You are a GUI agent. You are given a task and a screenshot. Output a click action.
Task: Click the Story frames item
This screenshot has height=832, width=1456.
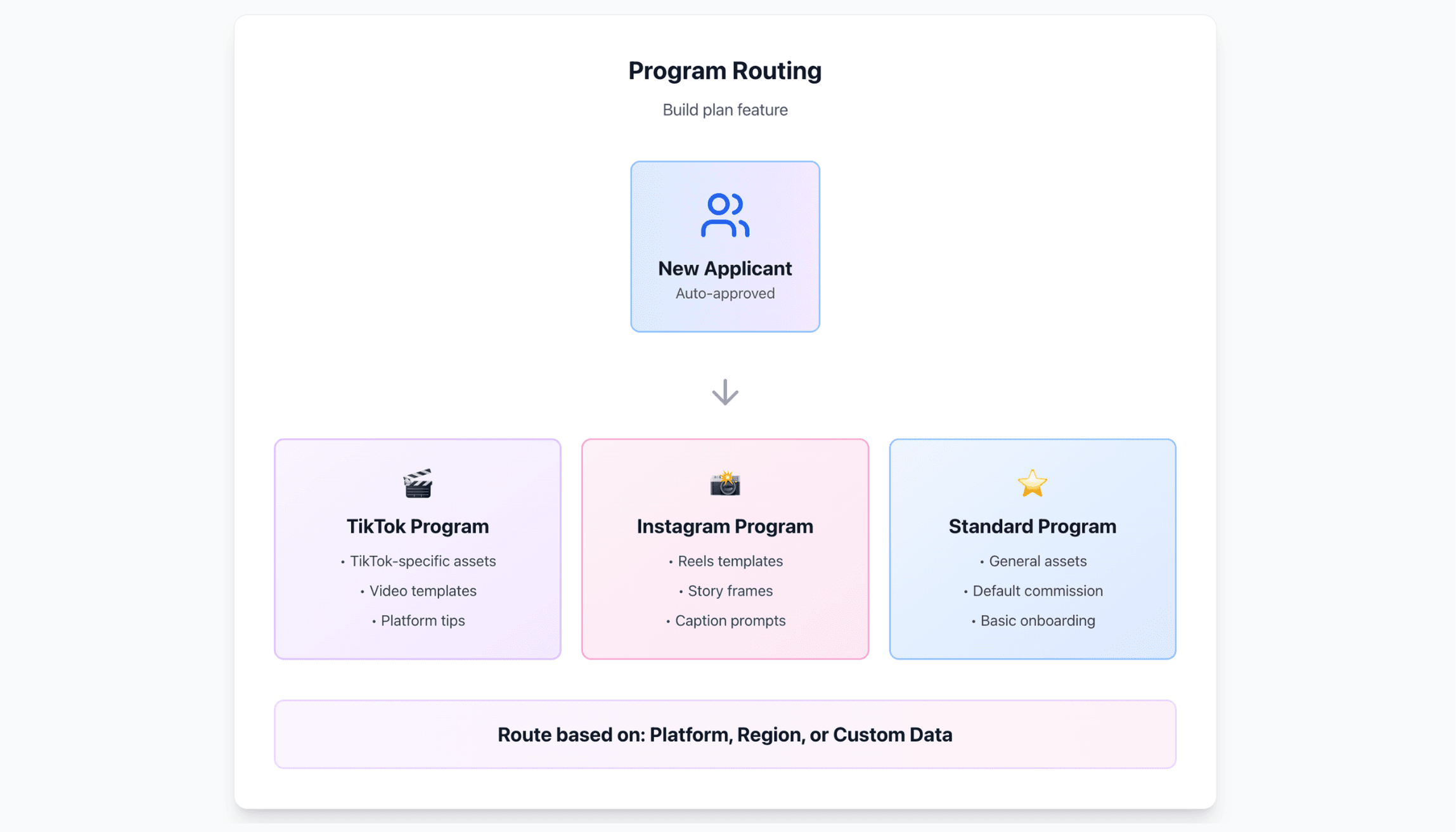730,591
